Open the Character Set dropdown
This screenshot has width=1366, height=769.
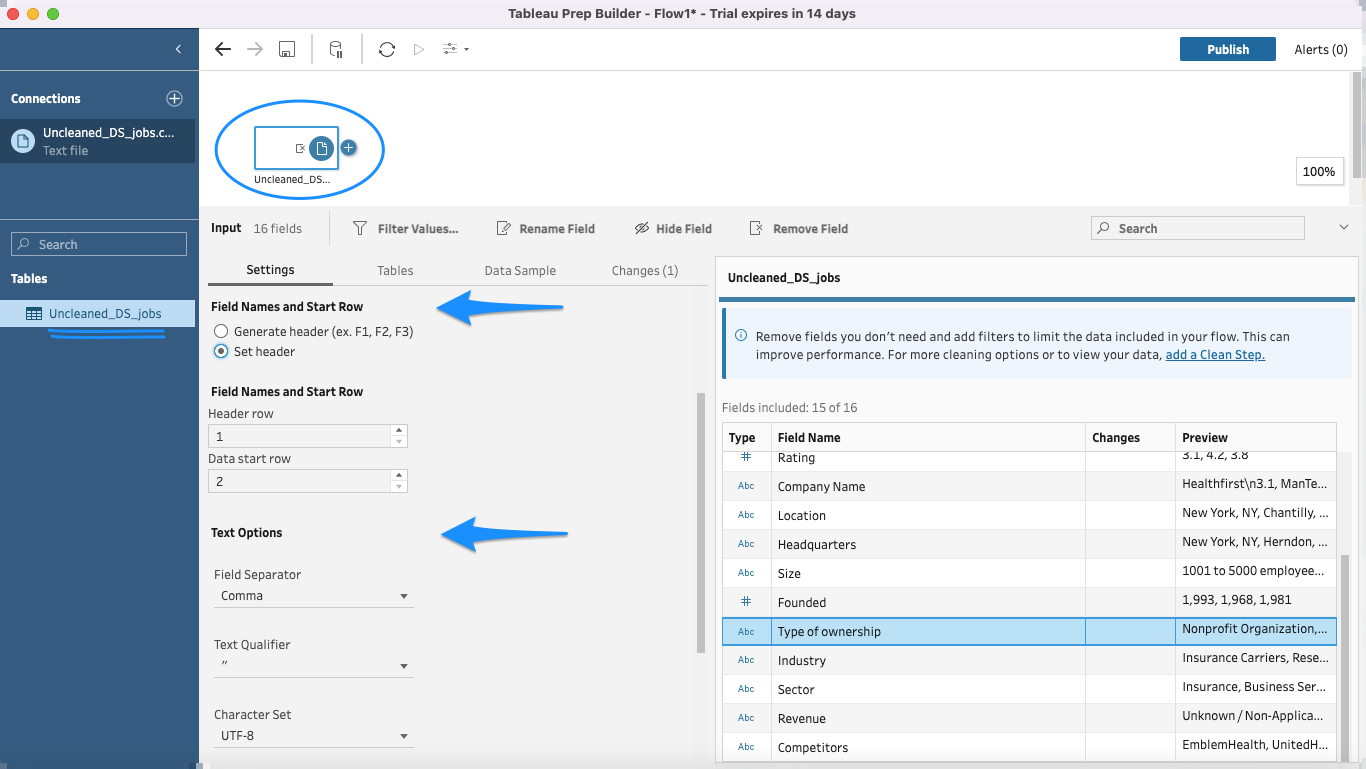pos(314,736)
